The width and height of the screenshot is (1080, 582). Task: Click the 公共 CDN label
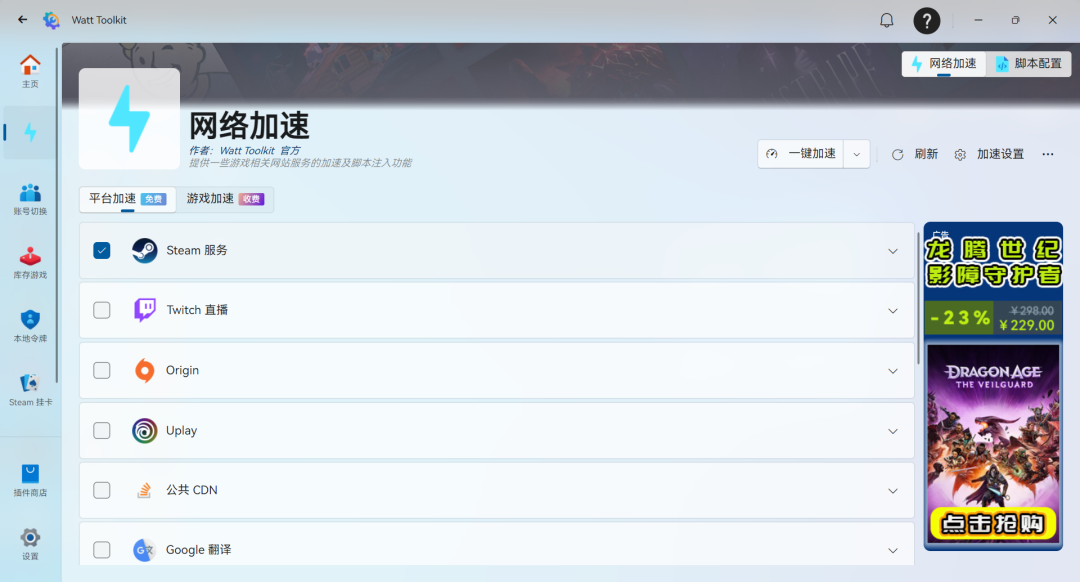[191, 490]
